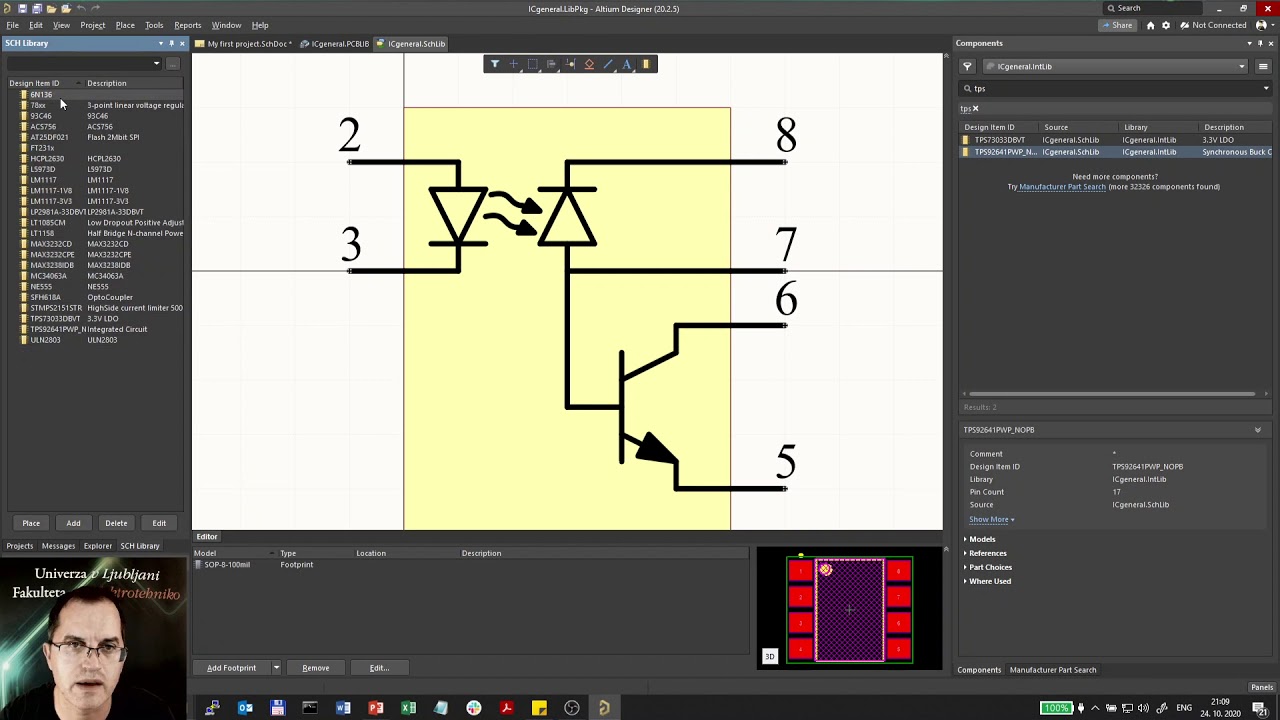Open the Reports menu

[187, 25]
